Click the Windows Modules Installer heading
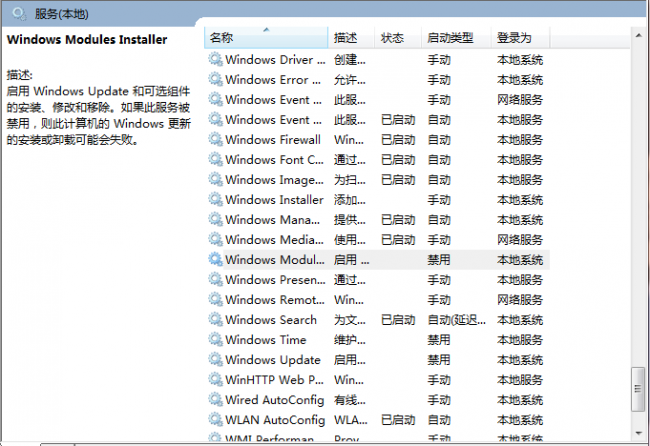Image resolution: width=650 pixels, height=446 pixels. pyautogui.click(x=87, y=39)
